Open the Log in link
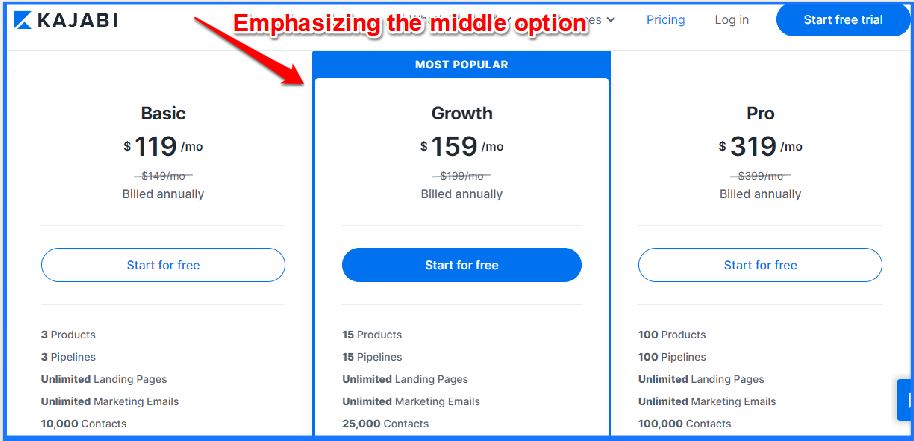 click(x=732, y=20)
